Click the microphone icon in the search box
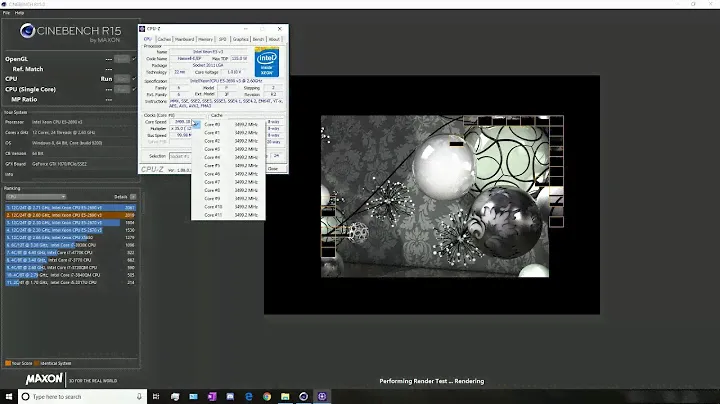The height and width of the screenshot is (404, 720). pyautogui.click(x=140, y=396)
